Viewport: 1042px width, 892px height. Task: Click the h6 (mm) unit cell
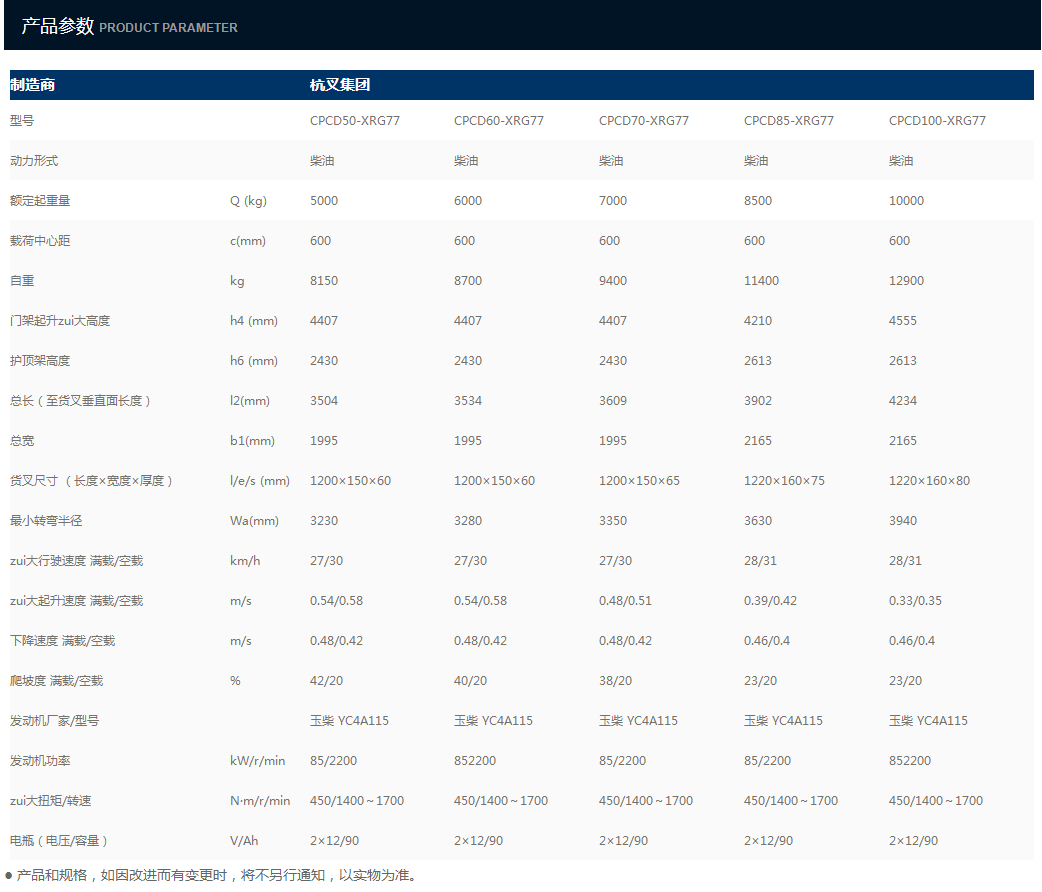click(254, 361)
